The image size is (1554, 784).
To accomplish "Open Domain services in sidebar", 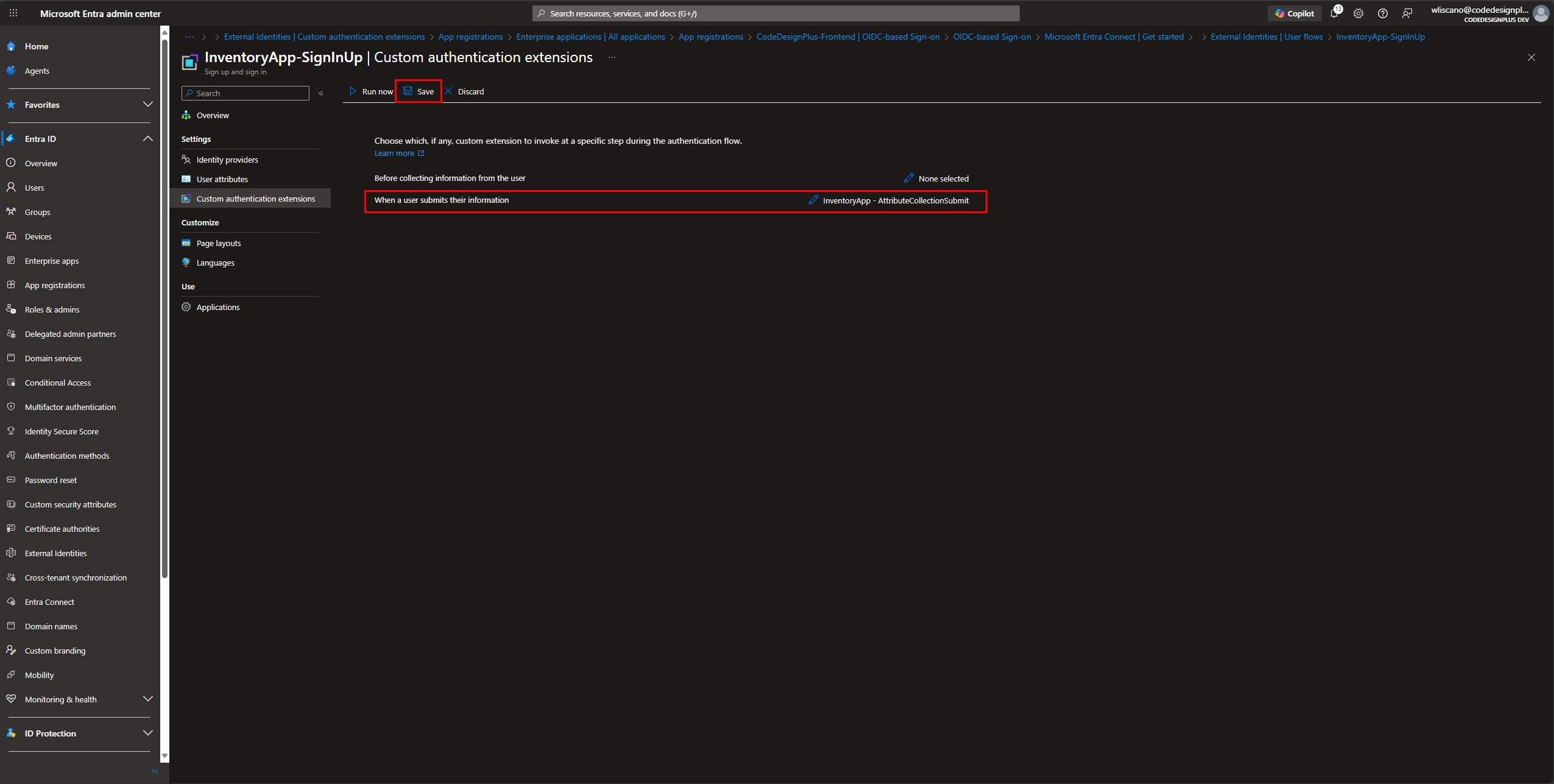I will [53, 358].
